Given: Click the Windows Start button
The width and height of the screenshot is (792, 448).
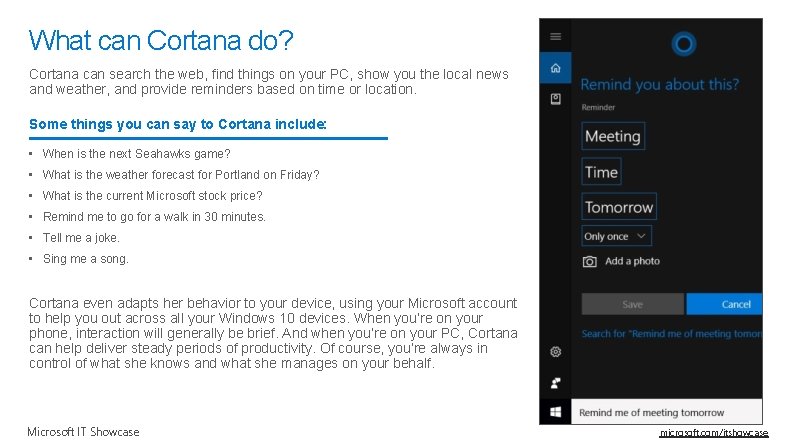Looking at the screenshot, I should [555, 412].
